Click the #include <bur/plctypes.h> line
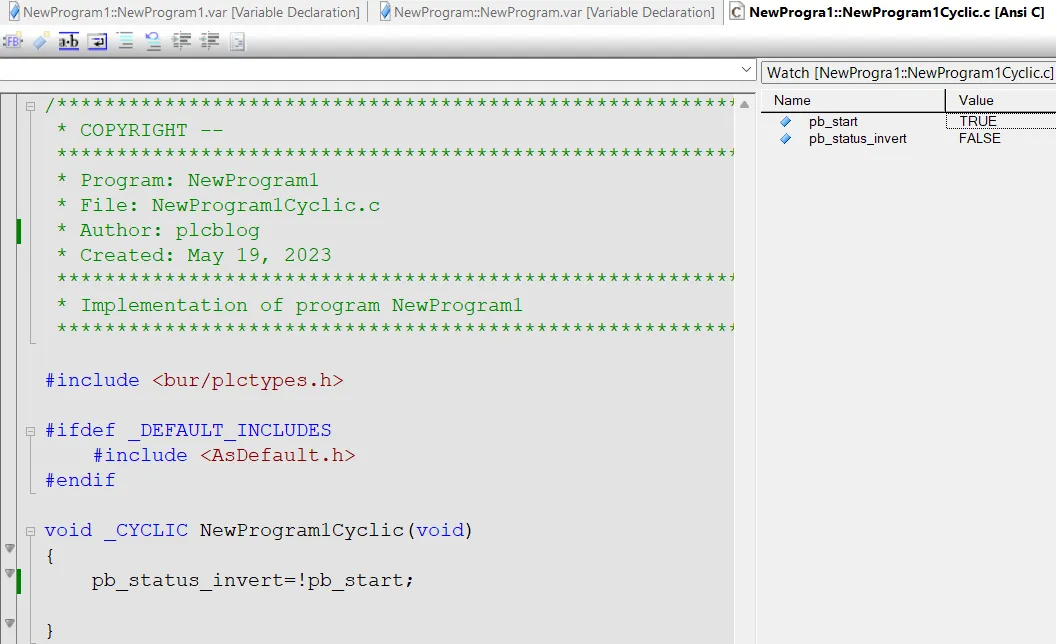1056x644 pixels. tap(194, 381)
